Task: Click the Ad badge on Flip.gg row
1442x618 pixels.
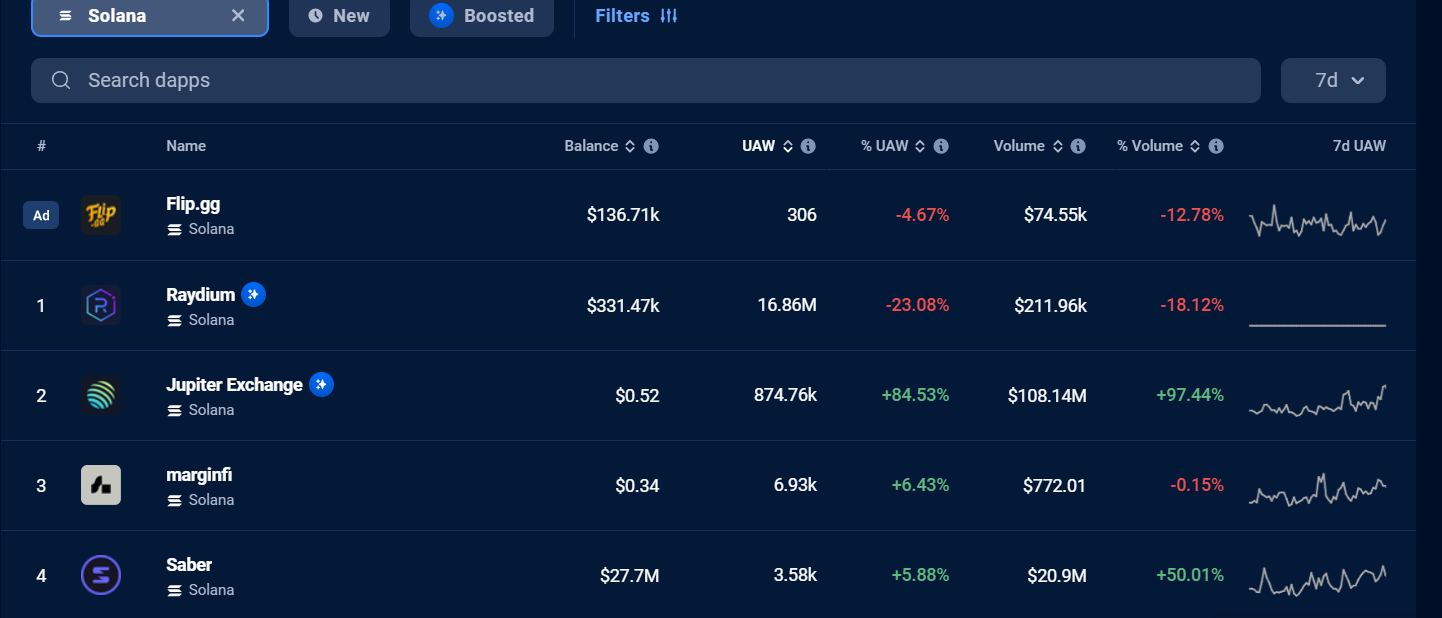Action: pyautogui.click(x=41, y=215)
